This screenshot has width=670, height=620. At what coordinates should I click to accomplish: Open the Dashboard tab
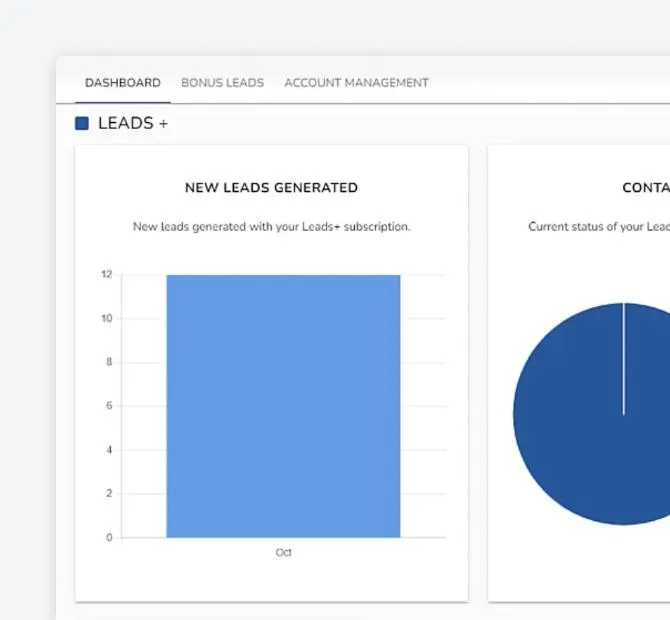pos(123,82)
